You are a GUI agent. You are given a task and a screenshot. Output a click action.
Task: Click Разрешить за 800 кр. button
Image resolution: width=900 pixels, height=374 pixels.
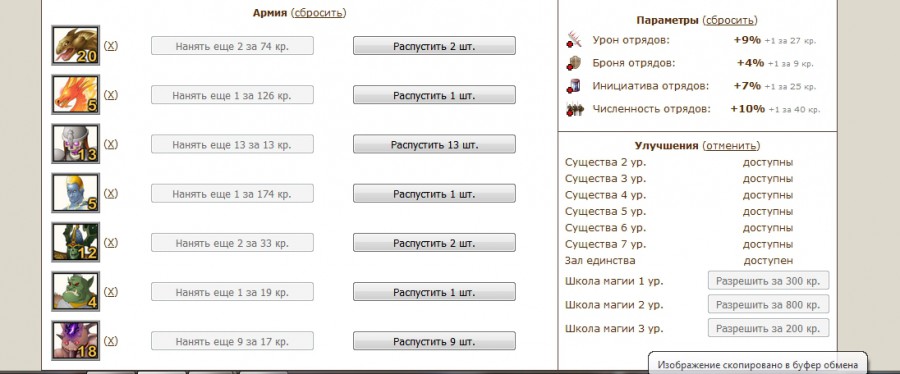pos(769,305)
